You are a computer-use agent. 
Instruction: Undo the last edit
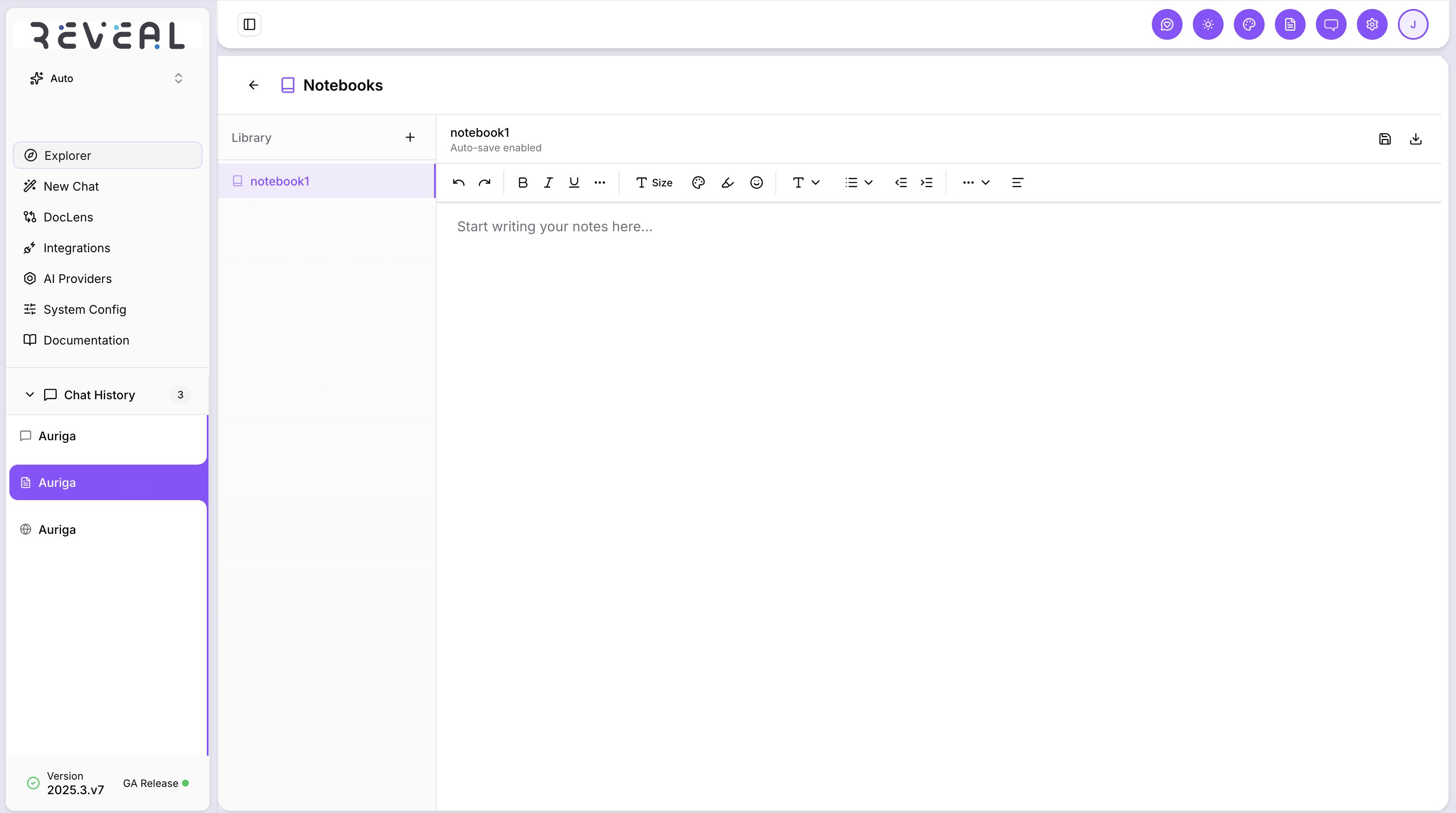pos(458,183)
